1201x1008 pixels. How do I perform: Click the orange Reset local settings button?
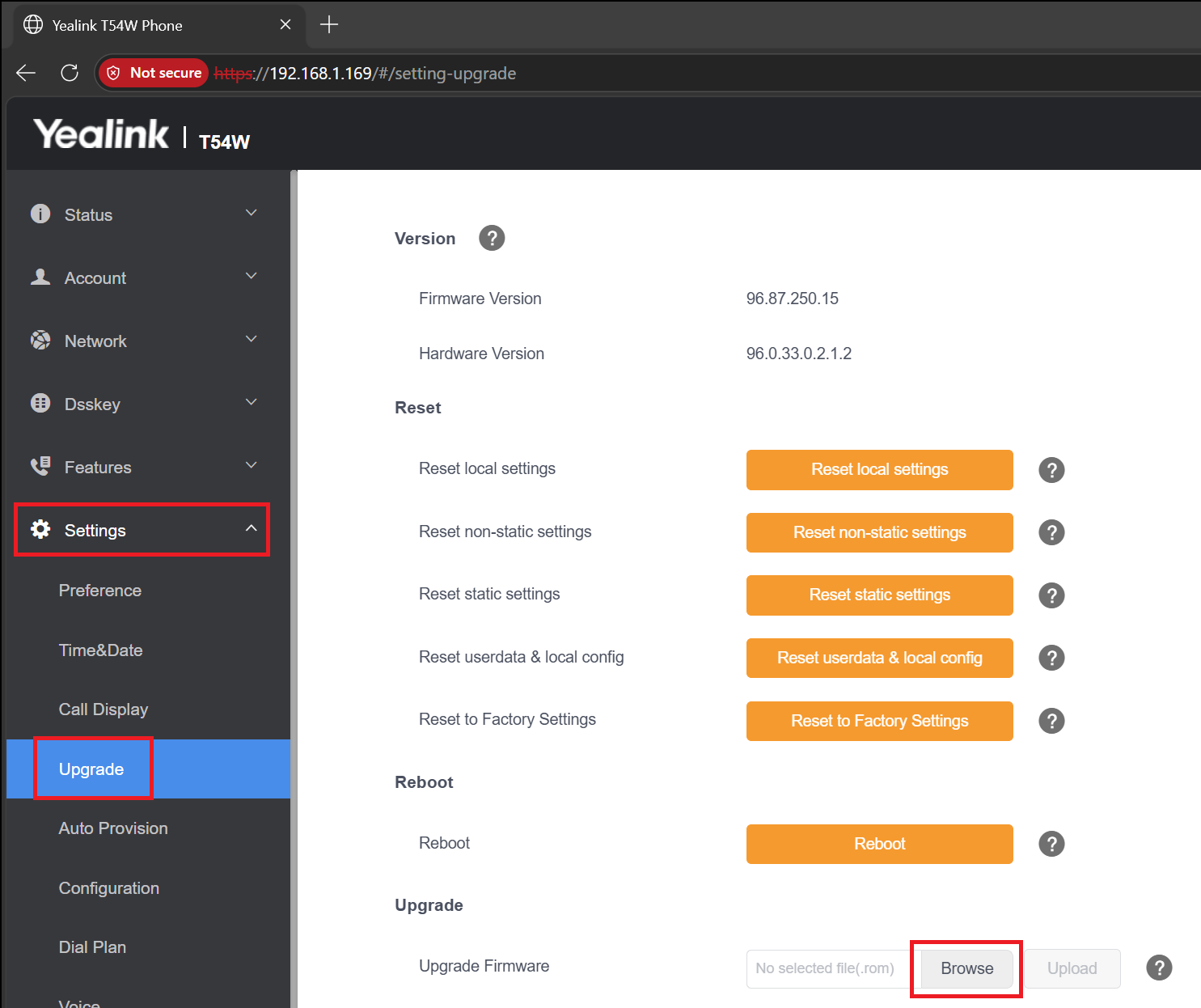[x=880, y=470]
